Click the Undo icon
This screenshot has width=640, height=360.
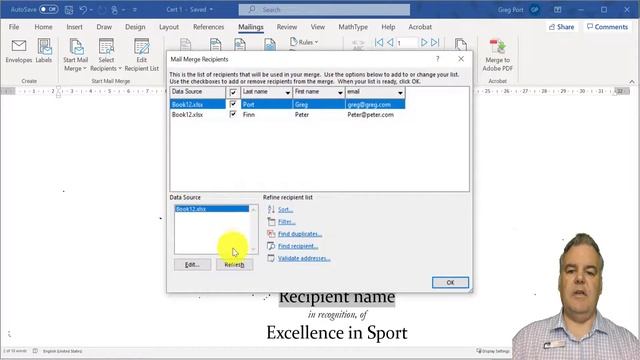[x=83, y=9]
